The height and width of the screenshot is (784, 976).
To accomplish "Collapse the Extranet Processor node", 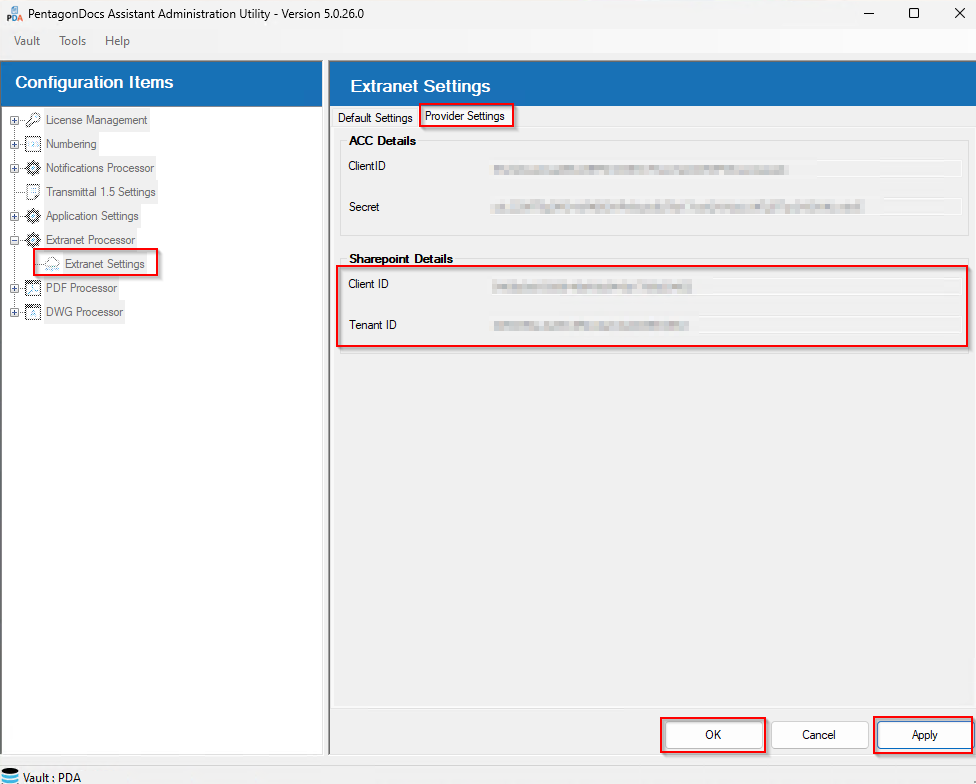I will click(x=15, y=240).
